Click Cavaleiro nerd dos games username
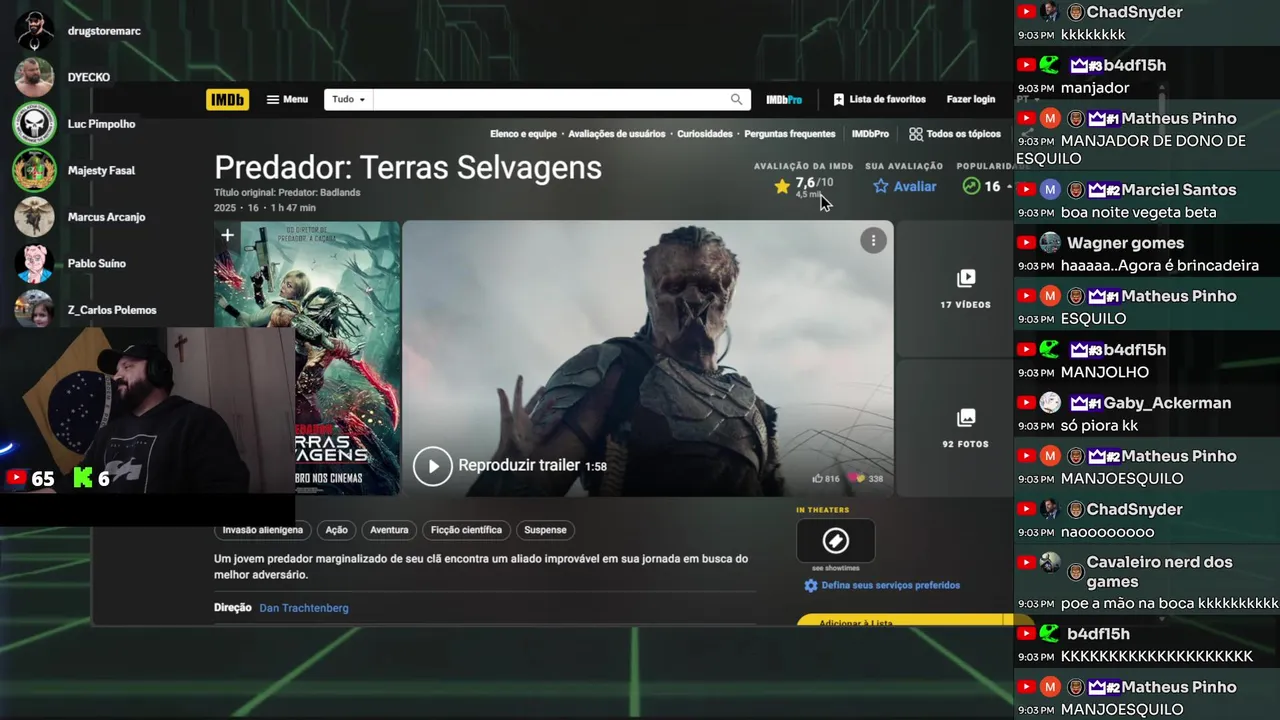1280x720 pixels. click(x=1159, y=572)
